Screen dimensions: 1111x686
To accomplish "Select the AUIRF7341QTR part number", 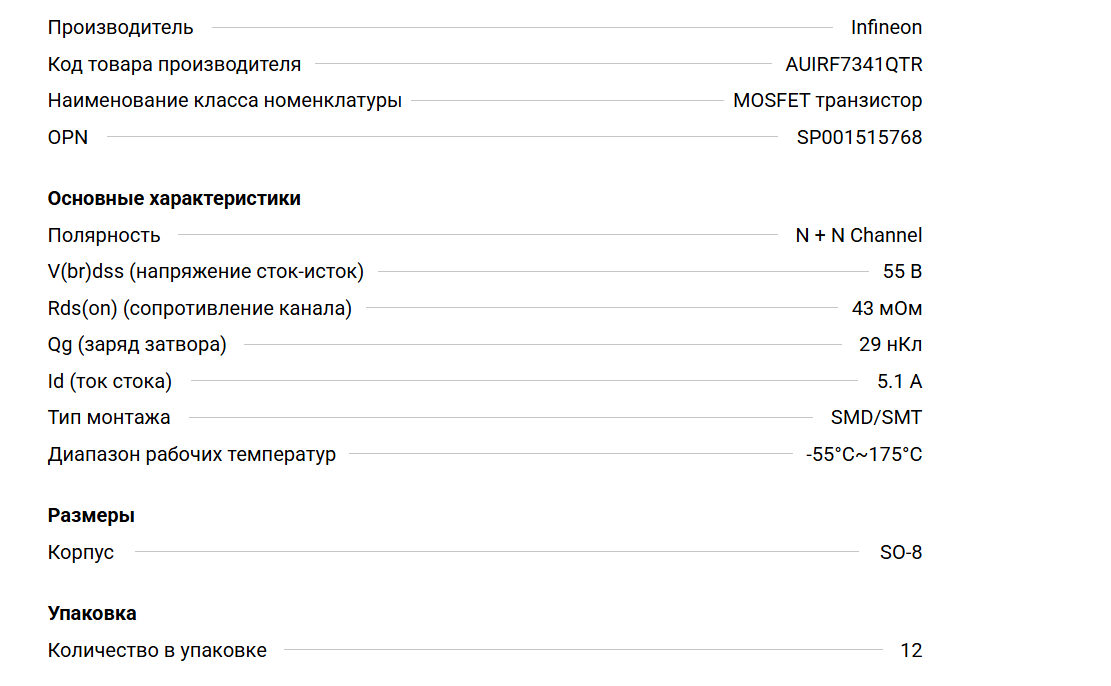I will tap(854, 64).
